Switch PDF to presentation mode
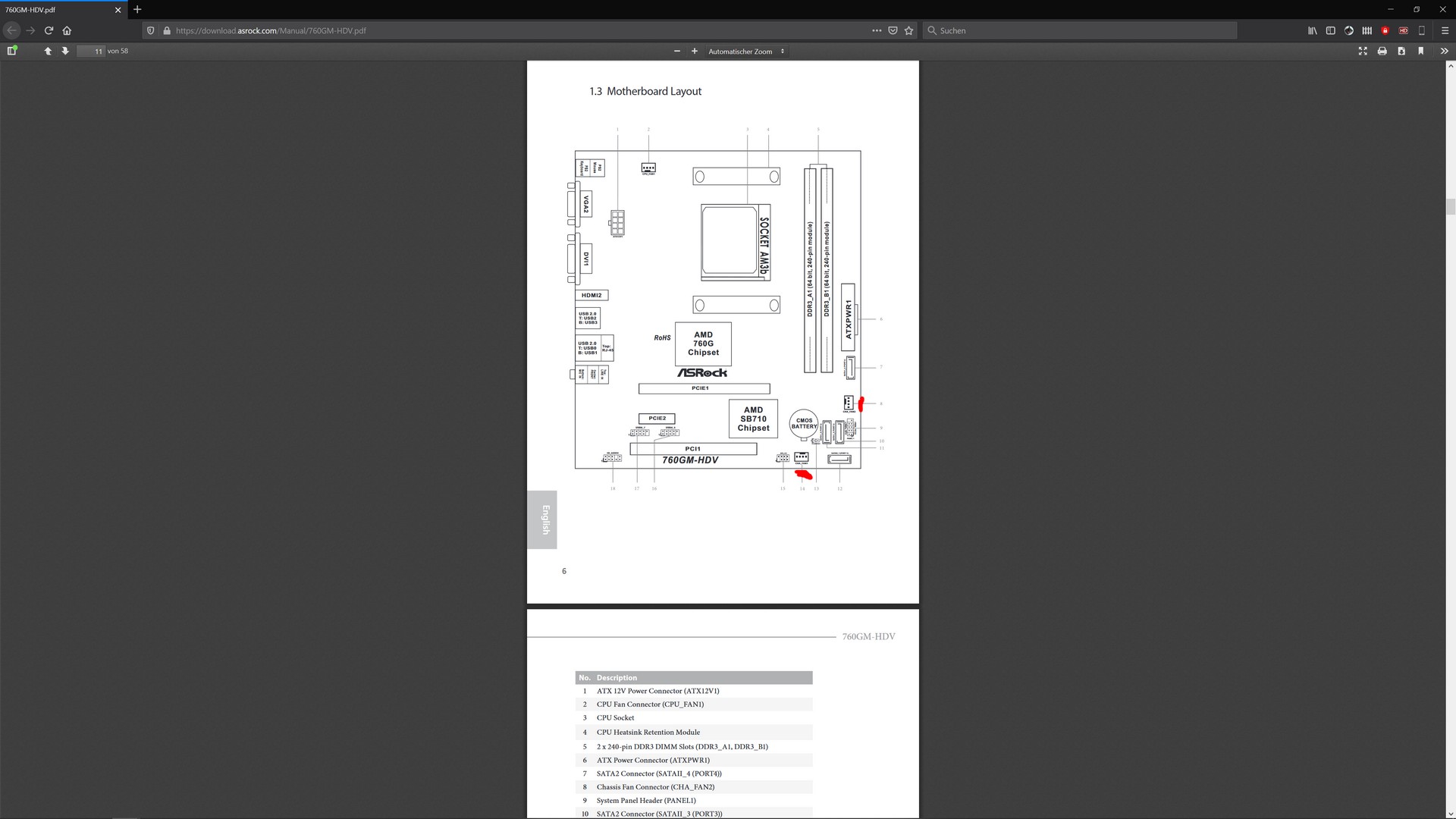 (1363, 51)
